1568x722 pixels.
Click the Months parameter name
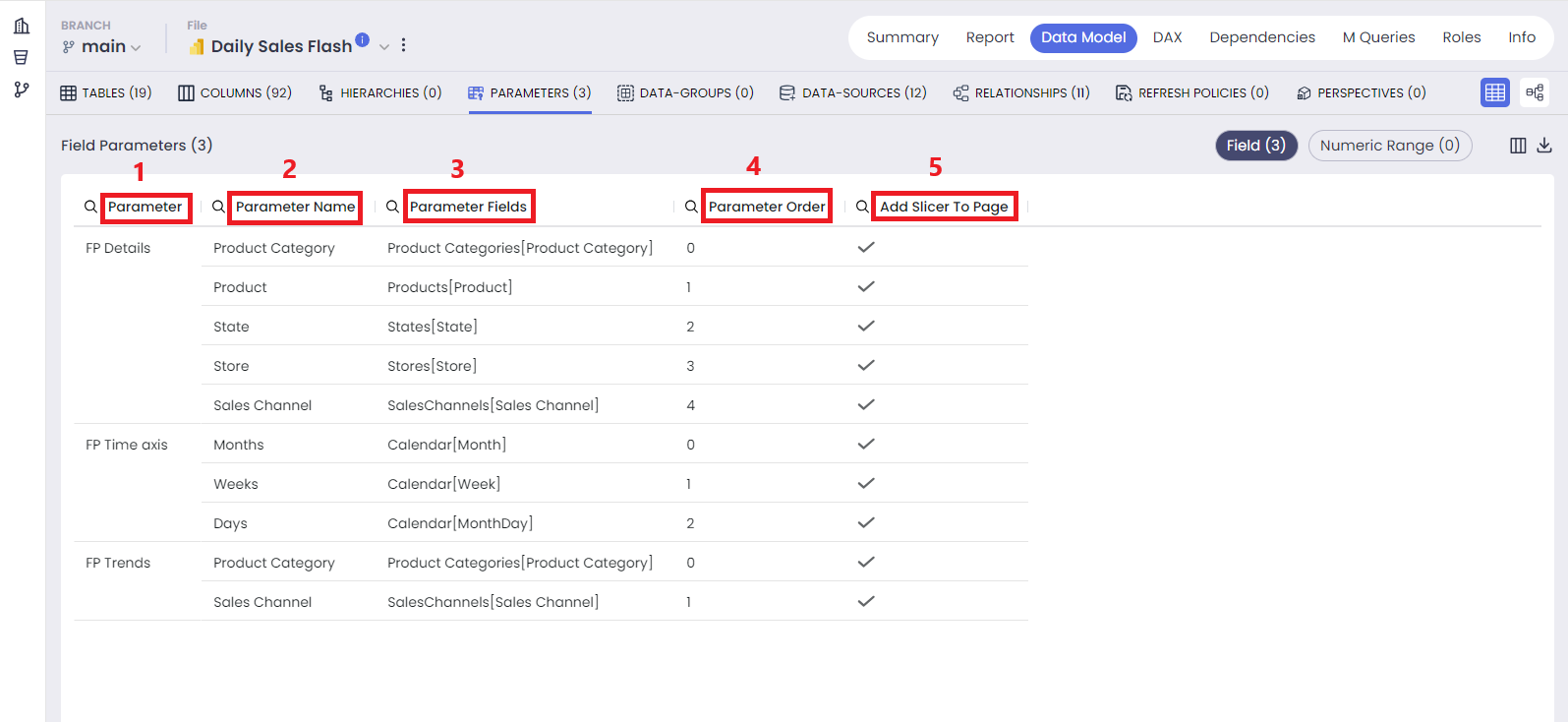[239, 445]
